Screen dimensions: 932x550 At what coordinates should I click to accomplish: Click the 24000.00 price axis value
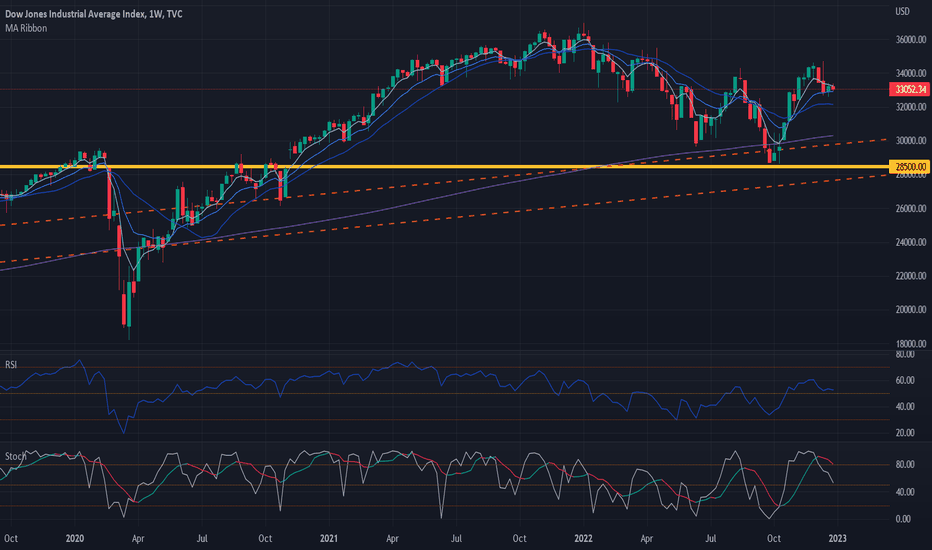point(911,242)
